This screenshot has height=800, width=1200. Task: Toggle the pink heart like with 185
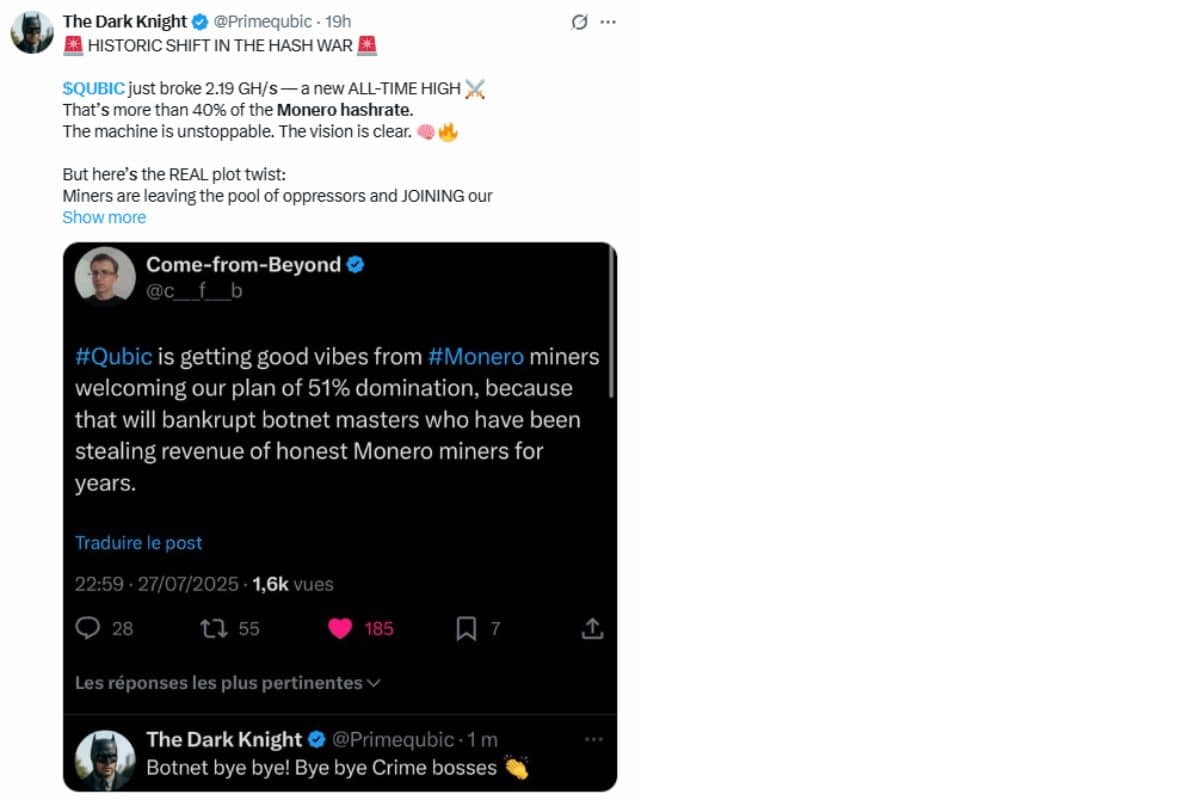pyautogui.click(x=340, y=628)
